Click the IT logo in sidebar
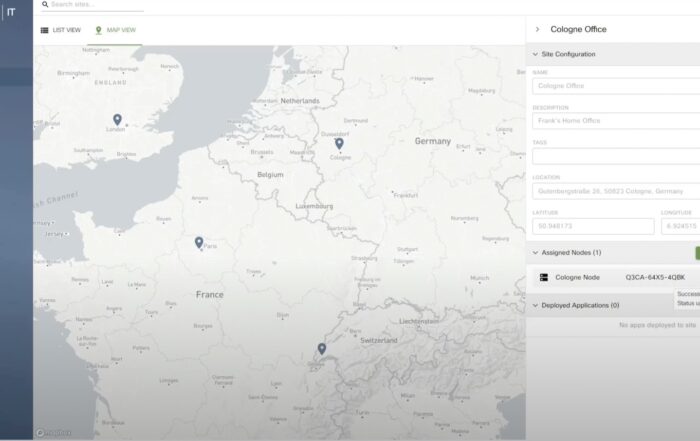Screen dimensions: 700x441 [x=11, y=12]
